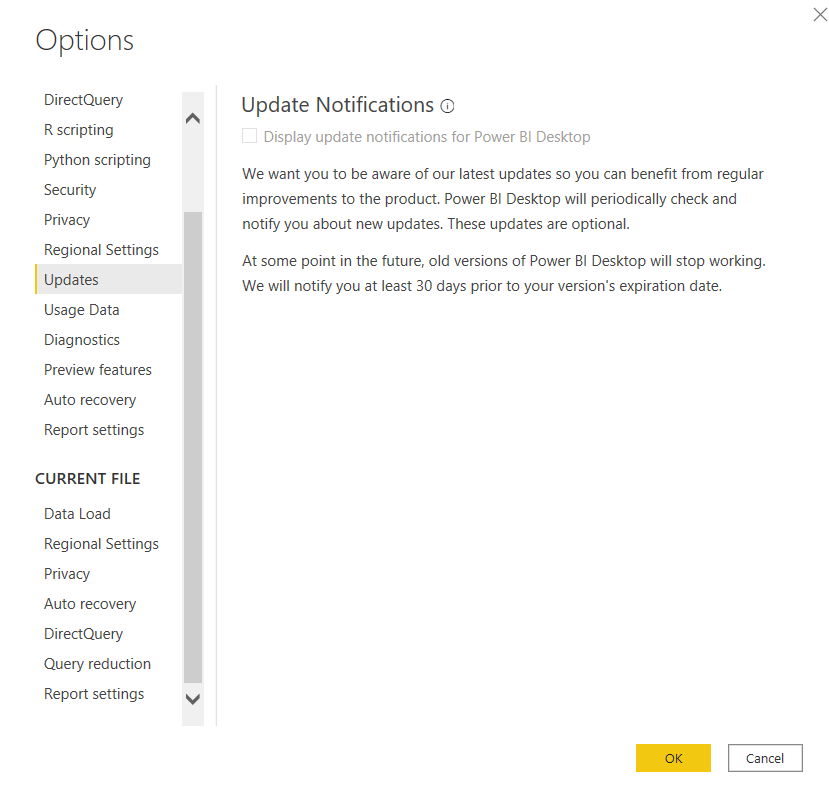Click the sidebar vertical scrollbar thumb
829x793 pixels.
click(193, 447)
